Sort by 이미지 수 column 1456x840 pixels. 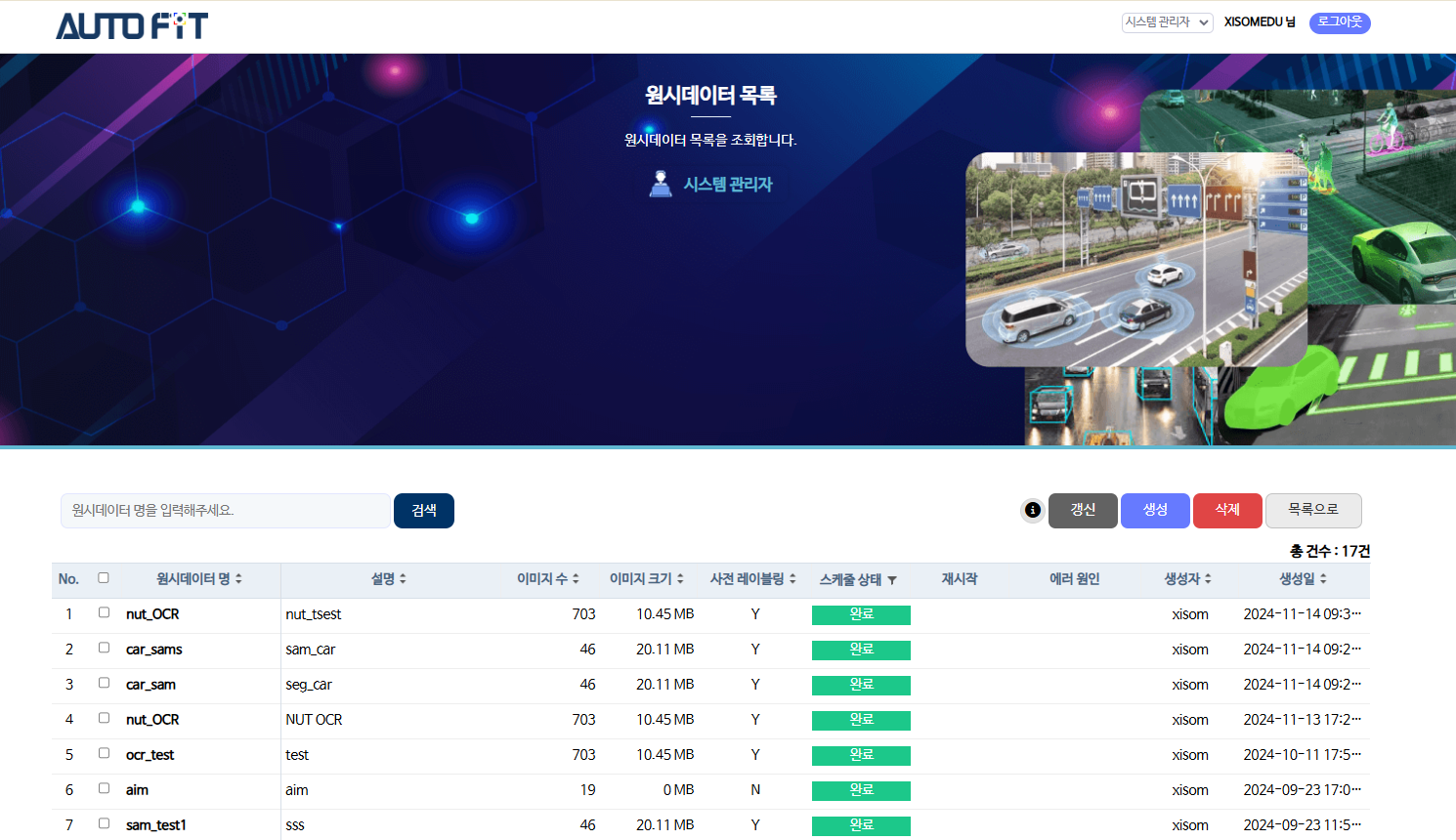pos(576,579)
